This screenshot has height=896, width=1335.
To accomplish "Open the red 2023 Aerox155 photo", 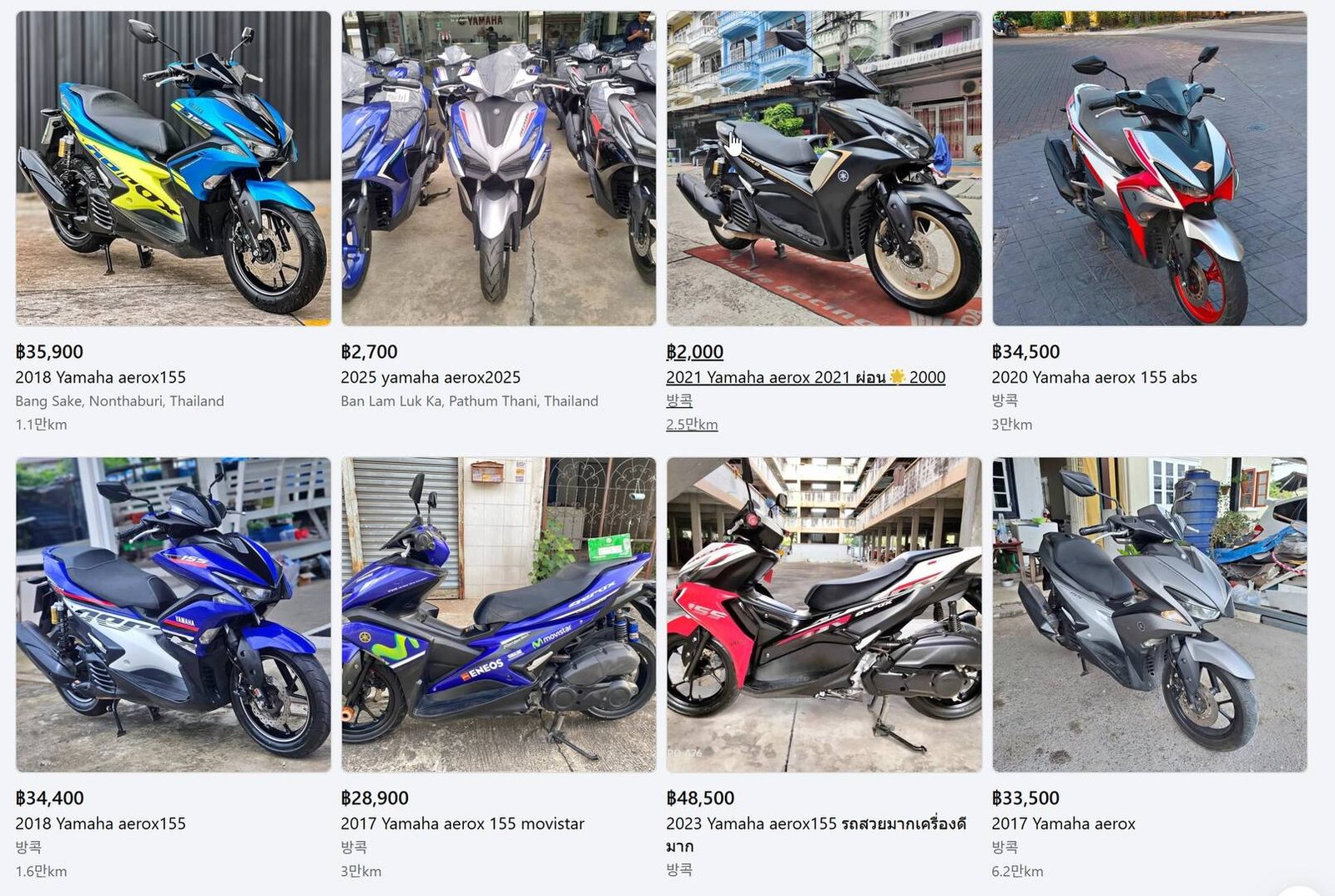I will pyautogui.click(x=824, y=614).
